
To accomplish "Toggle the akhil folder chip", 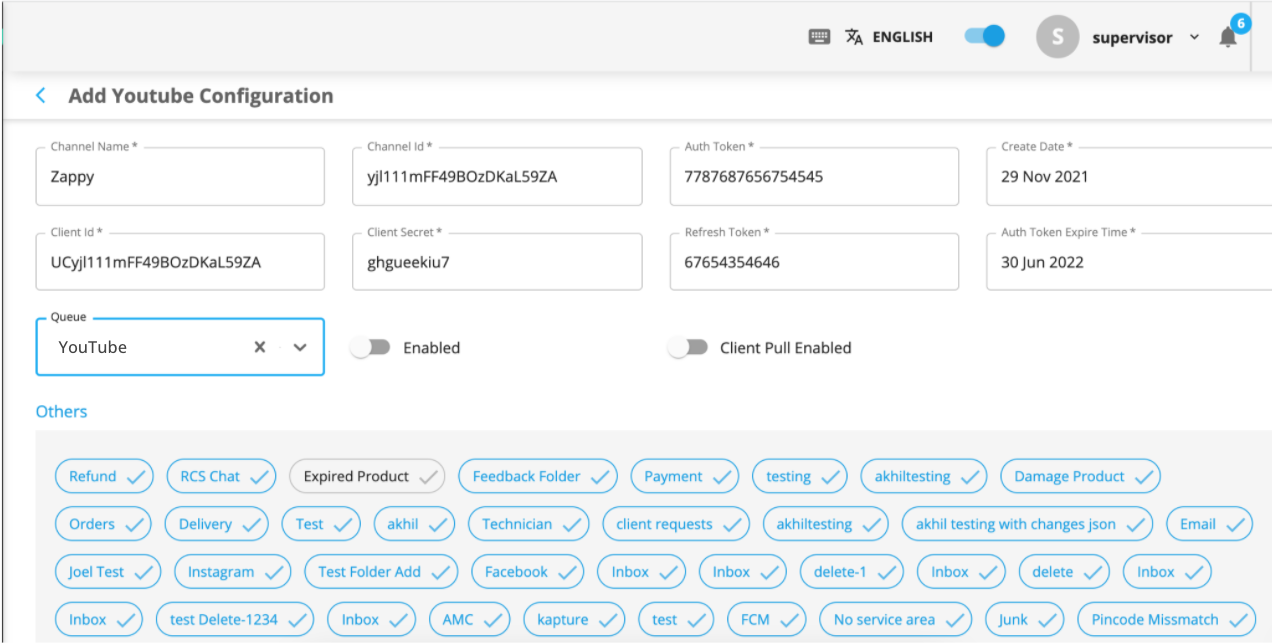I will tap(414, 524).
